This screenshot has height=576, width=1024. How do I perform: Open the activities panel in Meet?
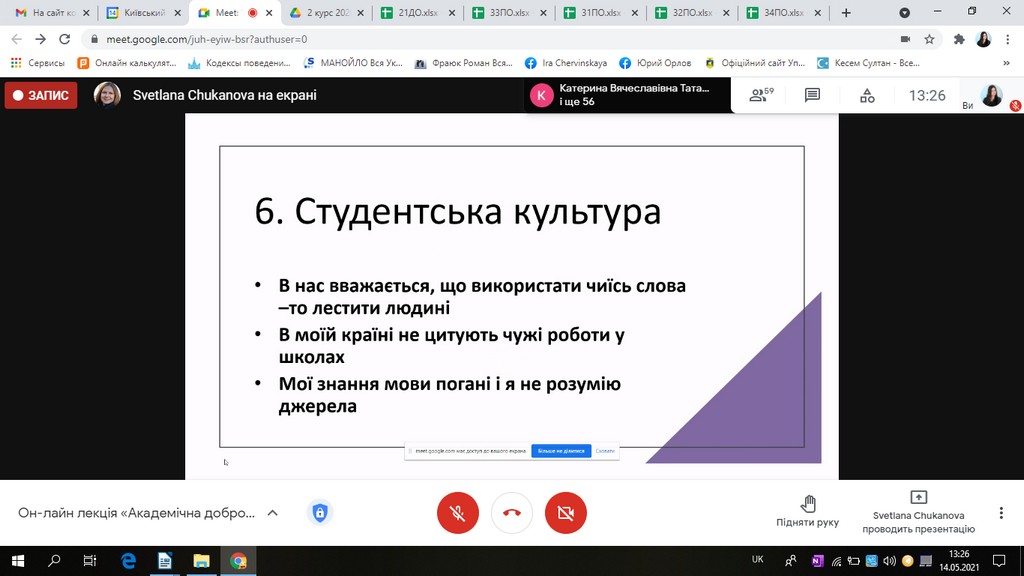pos(866,95)
